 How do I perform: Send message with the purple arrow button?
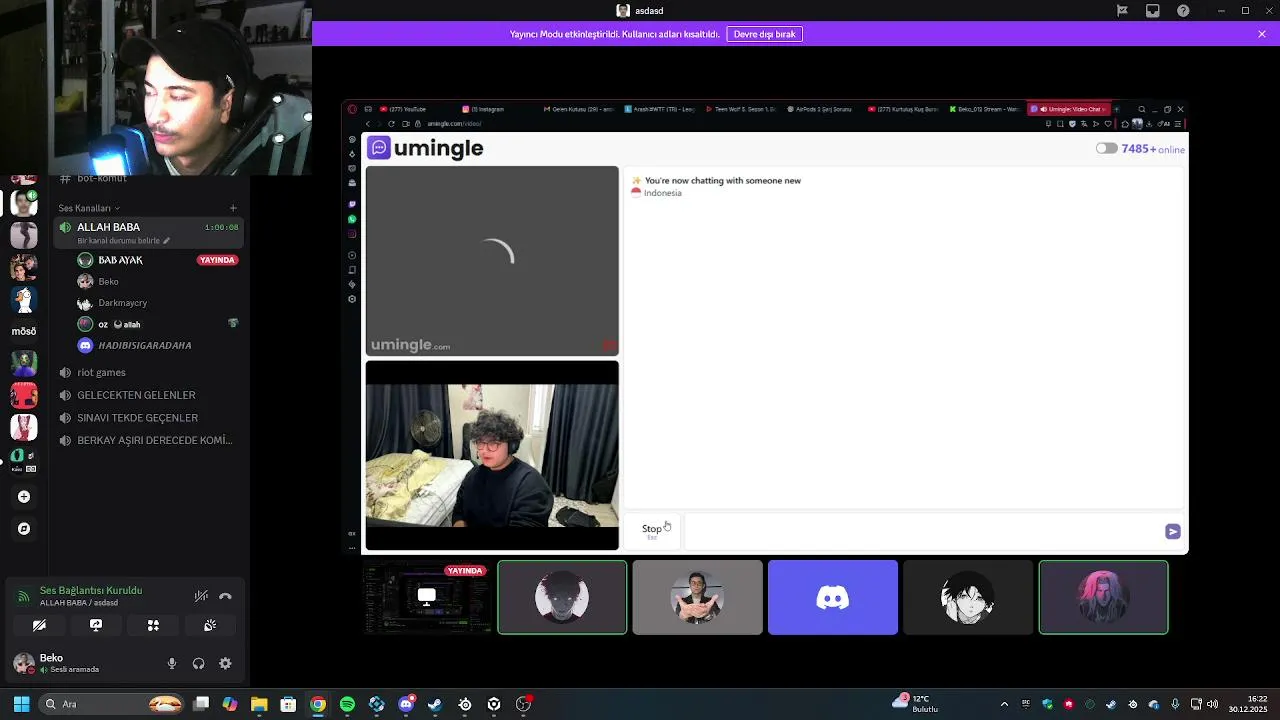click(x=1173, y=531)
